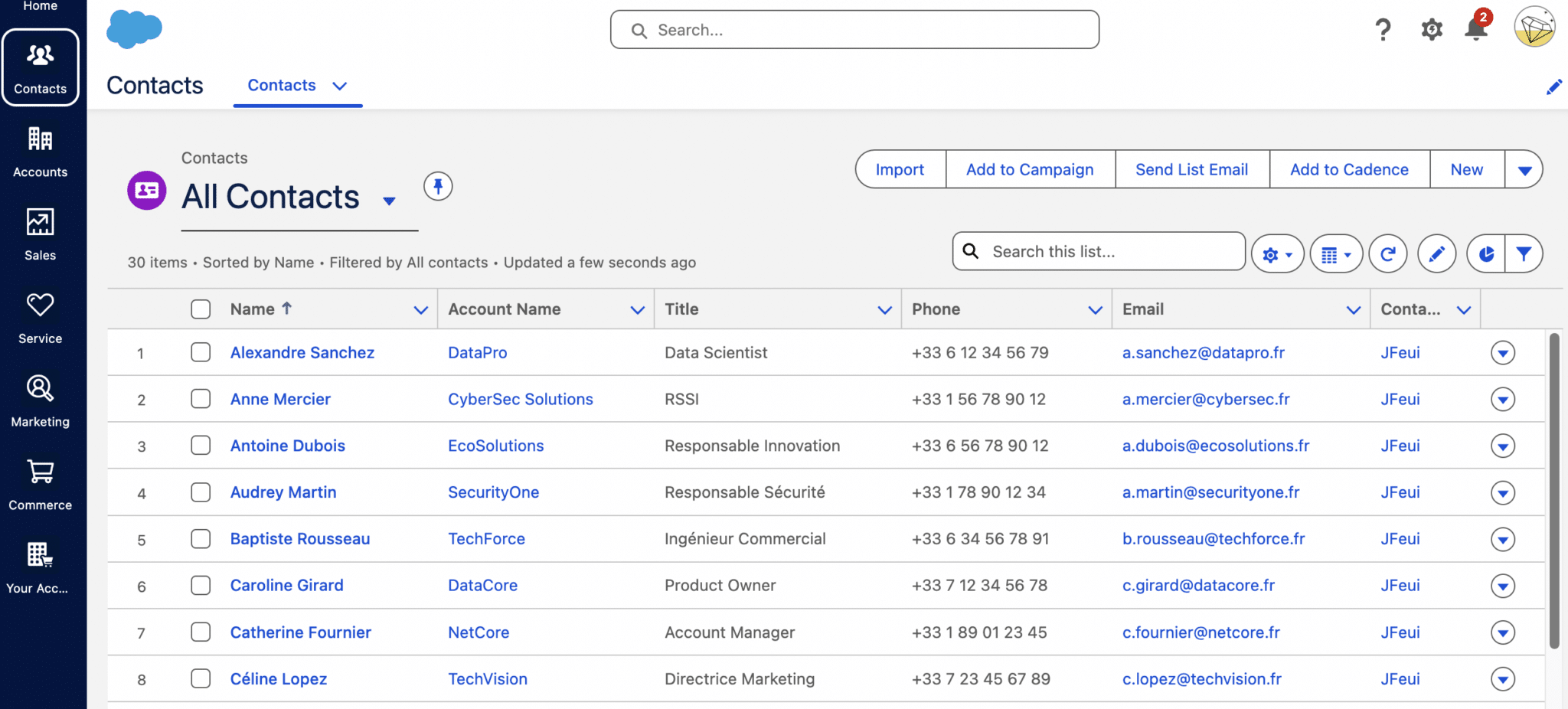1568x709 pixels.
Task: Open Title column options chevron
Action: click(x=884, y=310)
